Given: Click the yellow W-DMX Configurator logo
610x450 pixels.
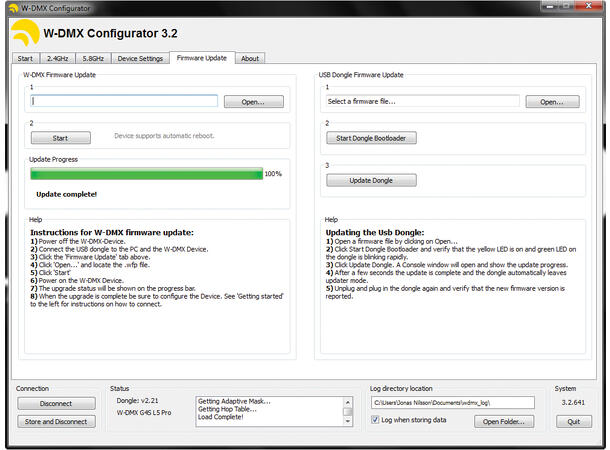Looking at the screenshot, I should [x=25, y=35].
